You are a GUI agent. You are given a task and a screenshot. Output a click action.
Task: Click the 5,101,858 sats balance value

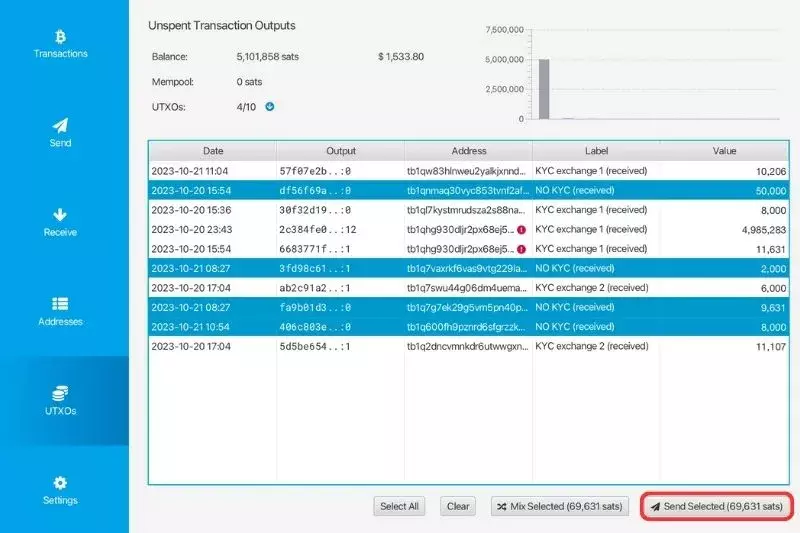coord(267,57)
